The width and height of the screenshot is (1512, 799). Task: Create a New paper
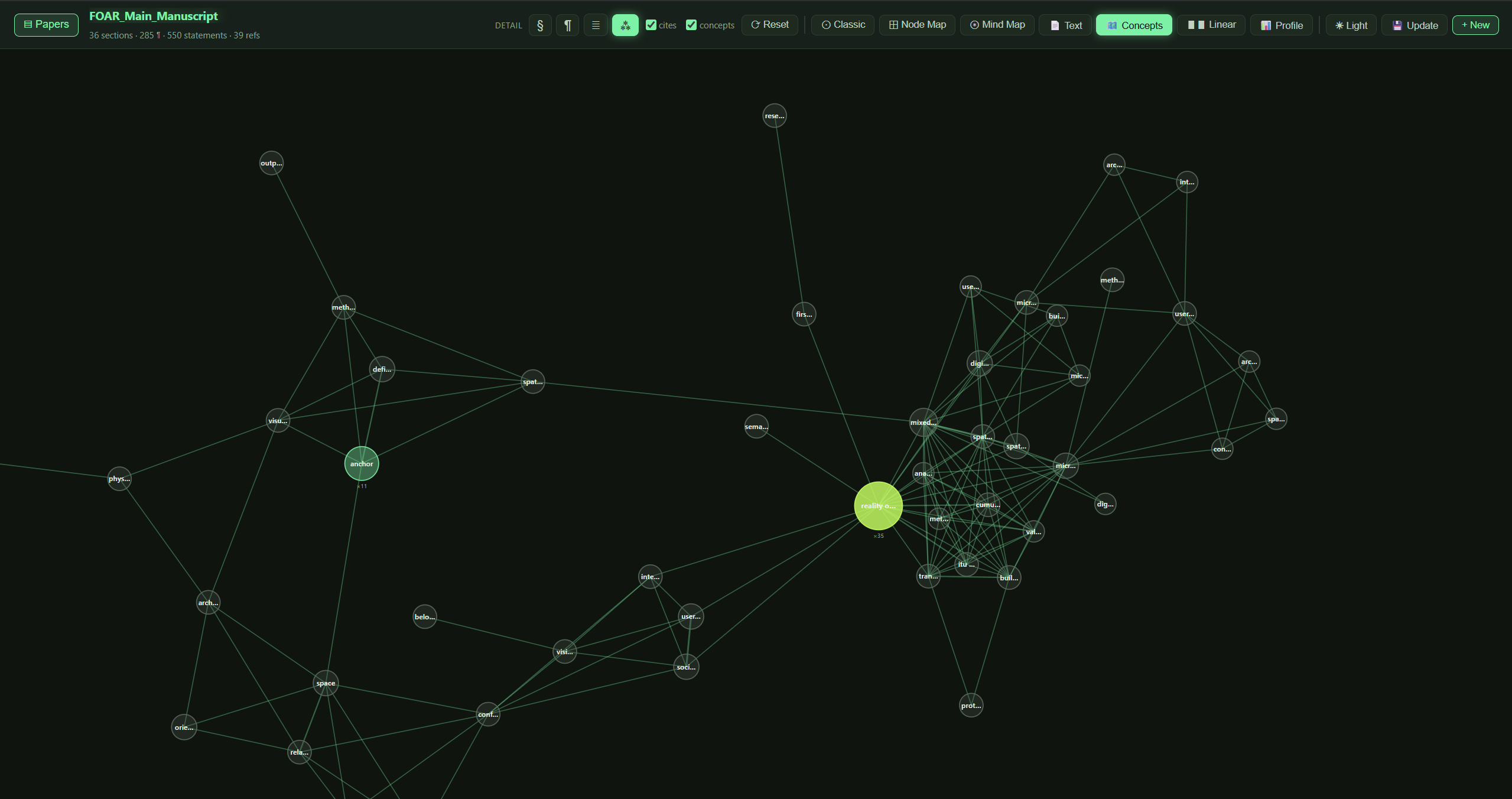pyautogui.click(x=1475, y=25)
